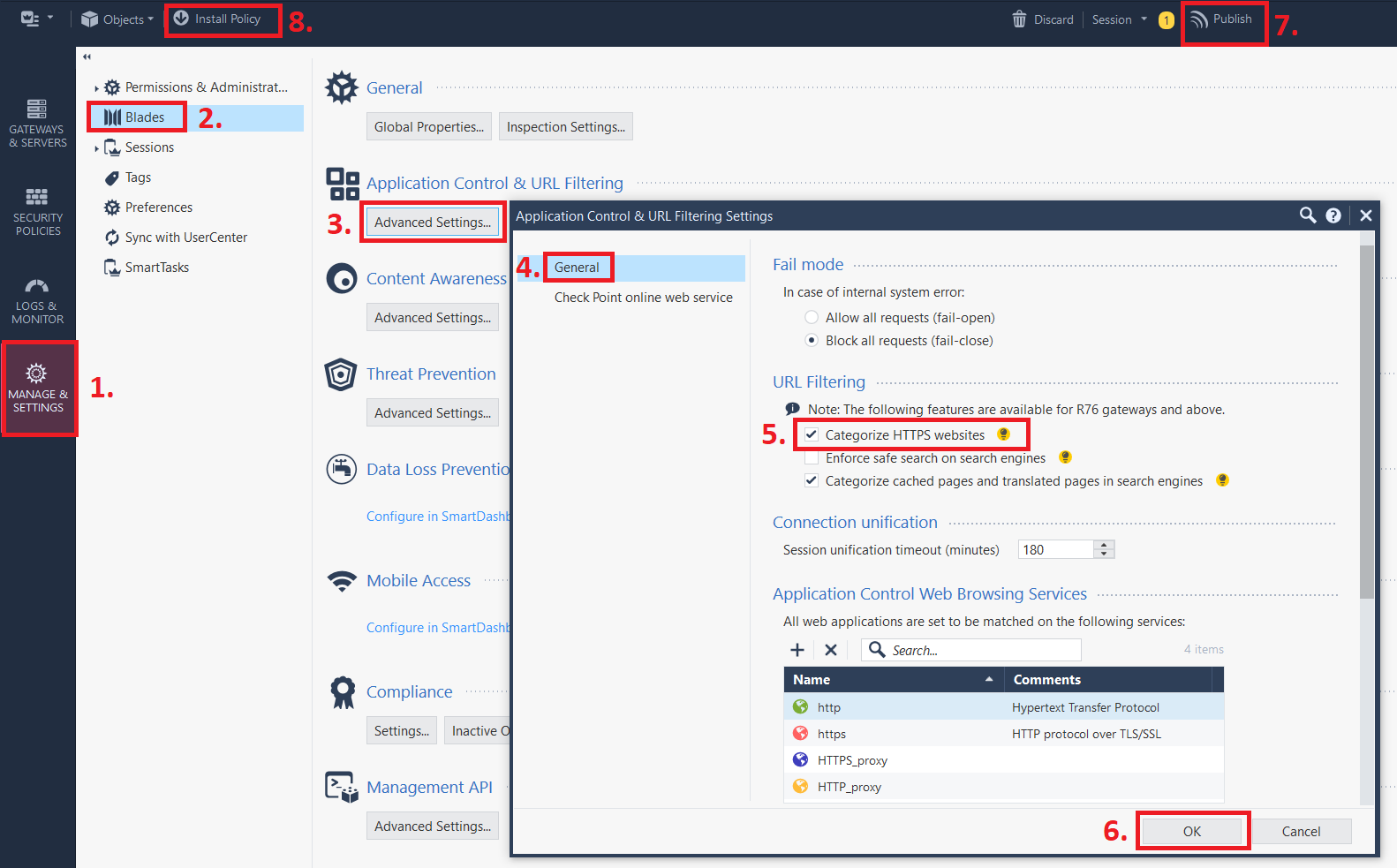This screenshot has width=1397, height=868.
Task: Toggle Categorize cached pages checkbox
Action: coord(812,480)
